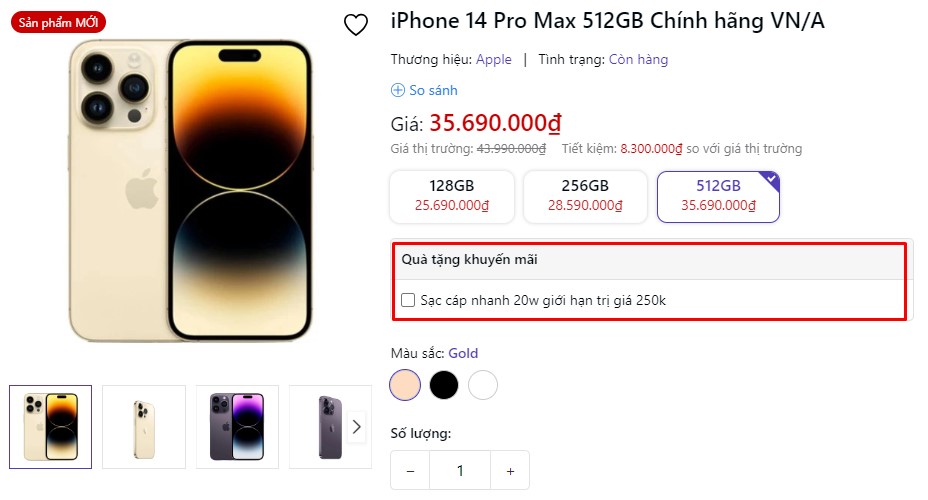Screen dimensions: 928x500
Task: Click the So sánh plus-circle icon
Action: (x=398, y=90)
